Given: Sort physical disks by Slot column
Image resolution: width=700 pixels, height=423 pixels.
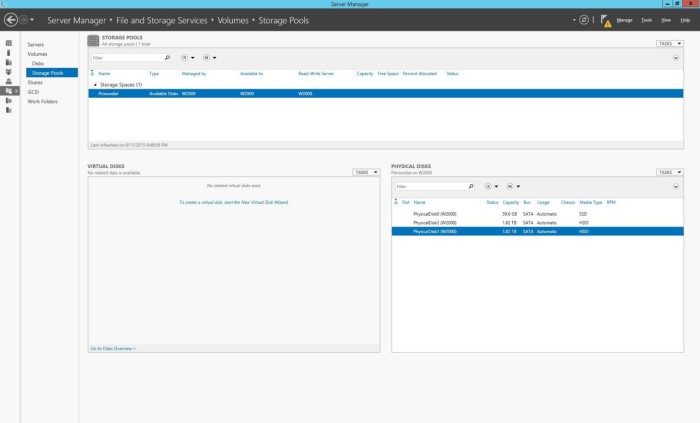Looking at the screenshot, I should 405,203.
